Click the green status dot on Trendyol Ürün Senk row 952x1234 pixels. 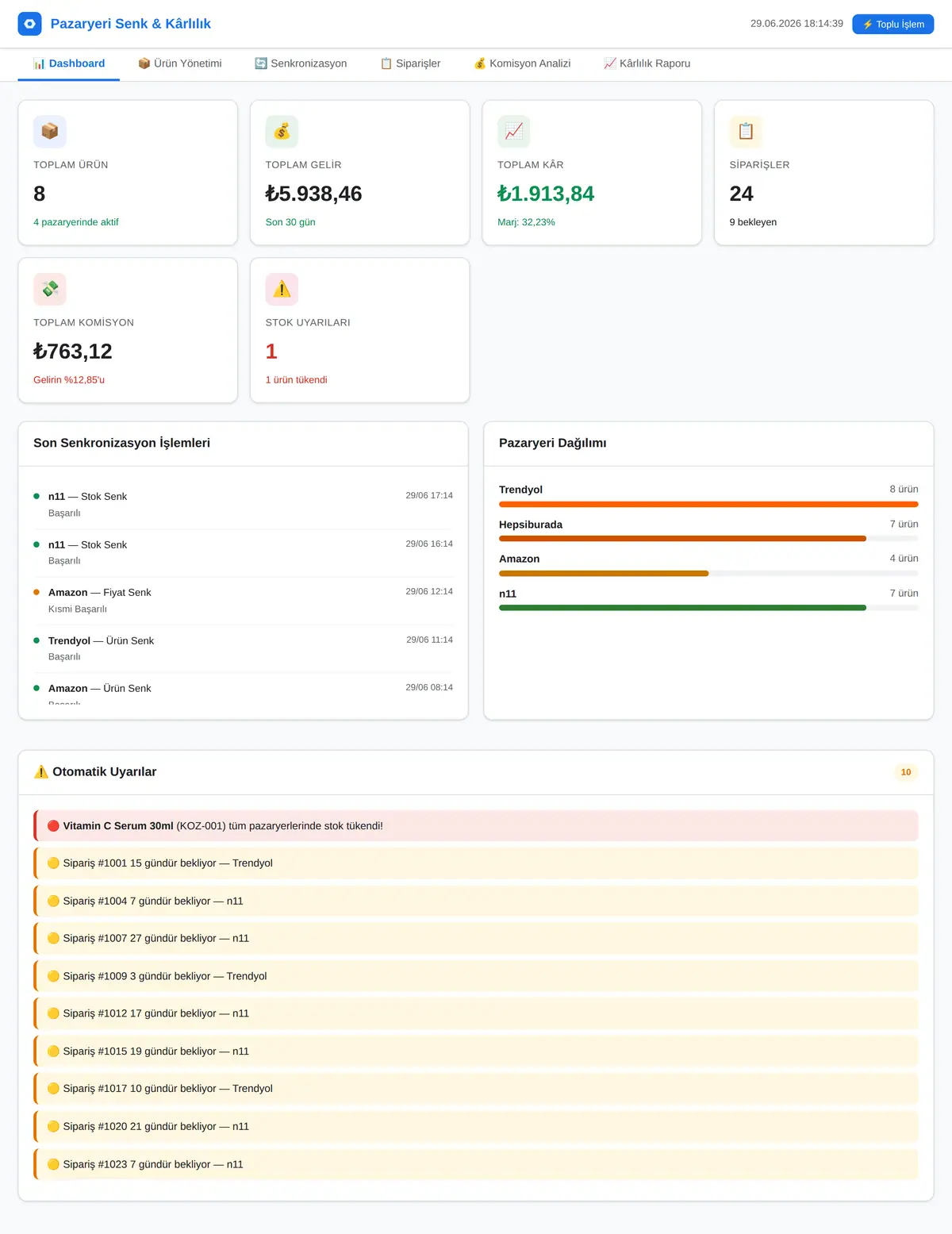coord(36,640)
